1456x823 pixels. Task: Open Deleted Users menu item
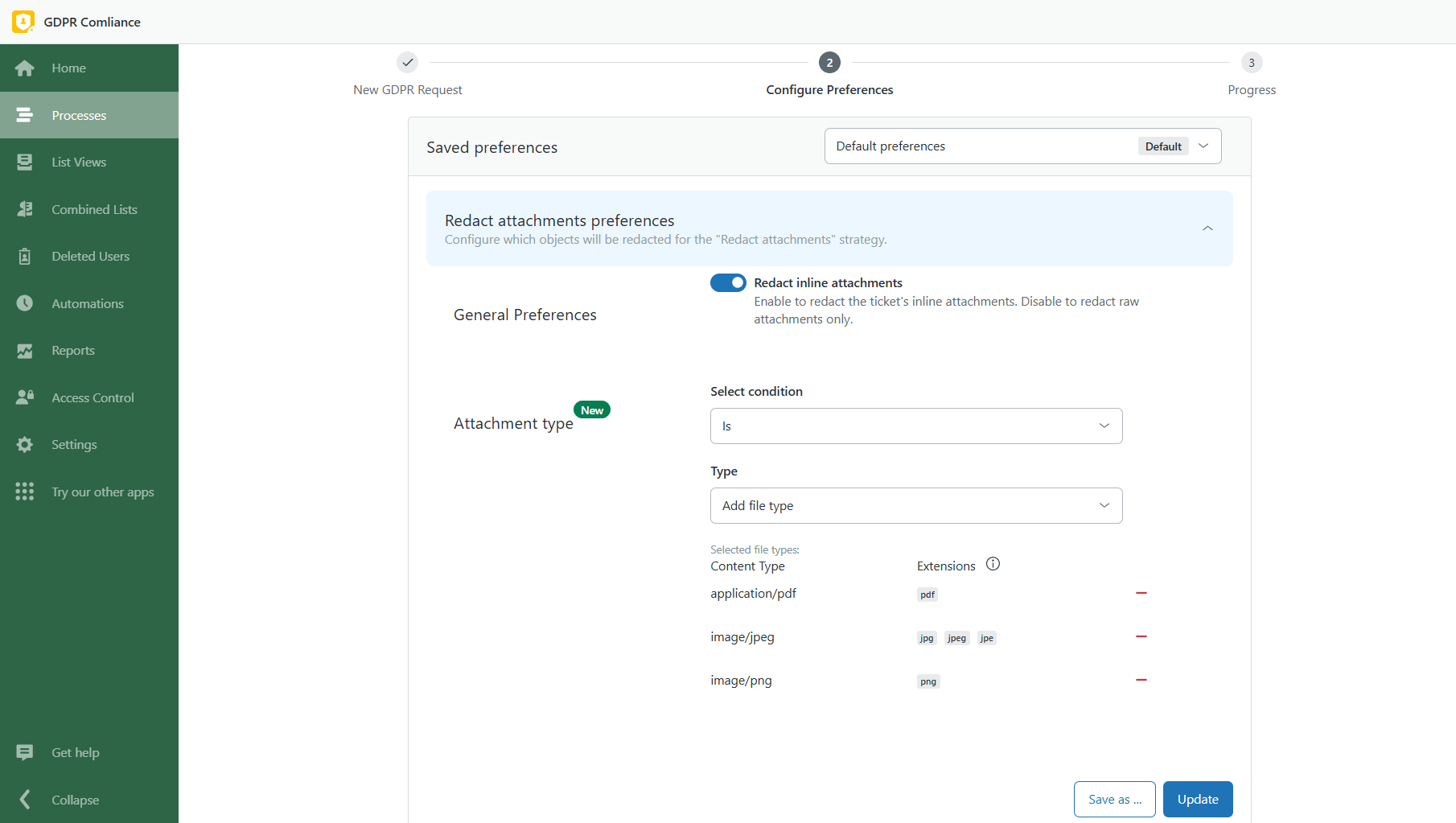pos(89,257)
